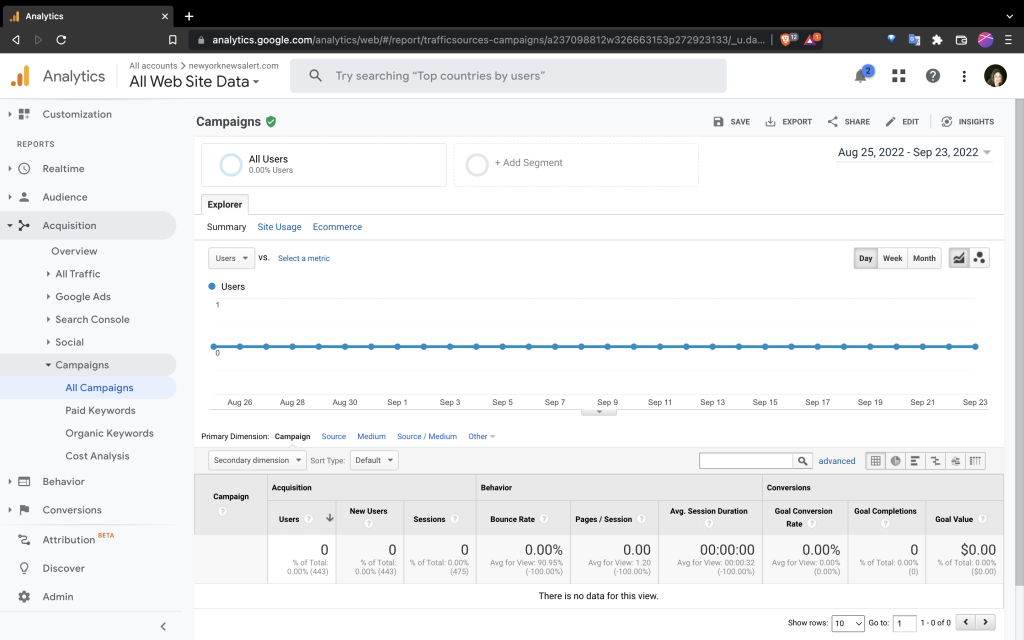1024x640 pixels.
Task: Collapse the left sidebar with arrow
Action: click(163, 626)
